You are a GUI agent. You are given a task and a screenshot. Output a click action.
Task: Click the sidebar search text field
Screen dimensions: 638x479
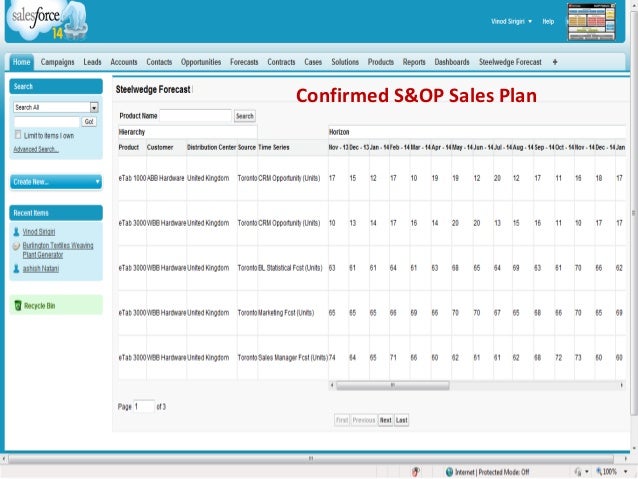(47, 121)
